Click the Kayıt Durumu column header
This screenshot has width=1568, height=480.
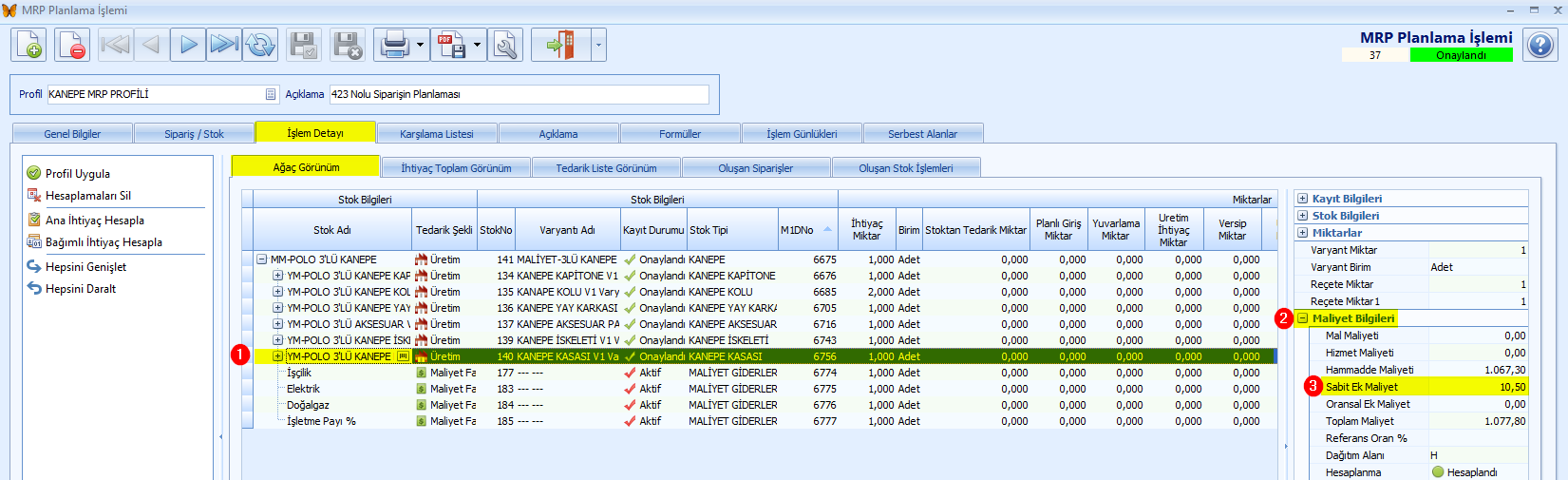[653, 230]
